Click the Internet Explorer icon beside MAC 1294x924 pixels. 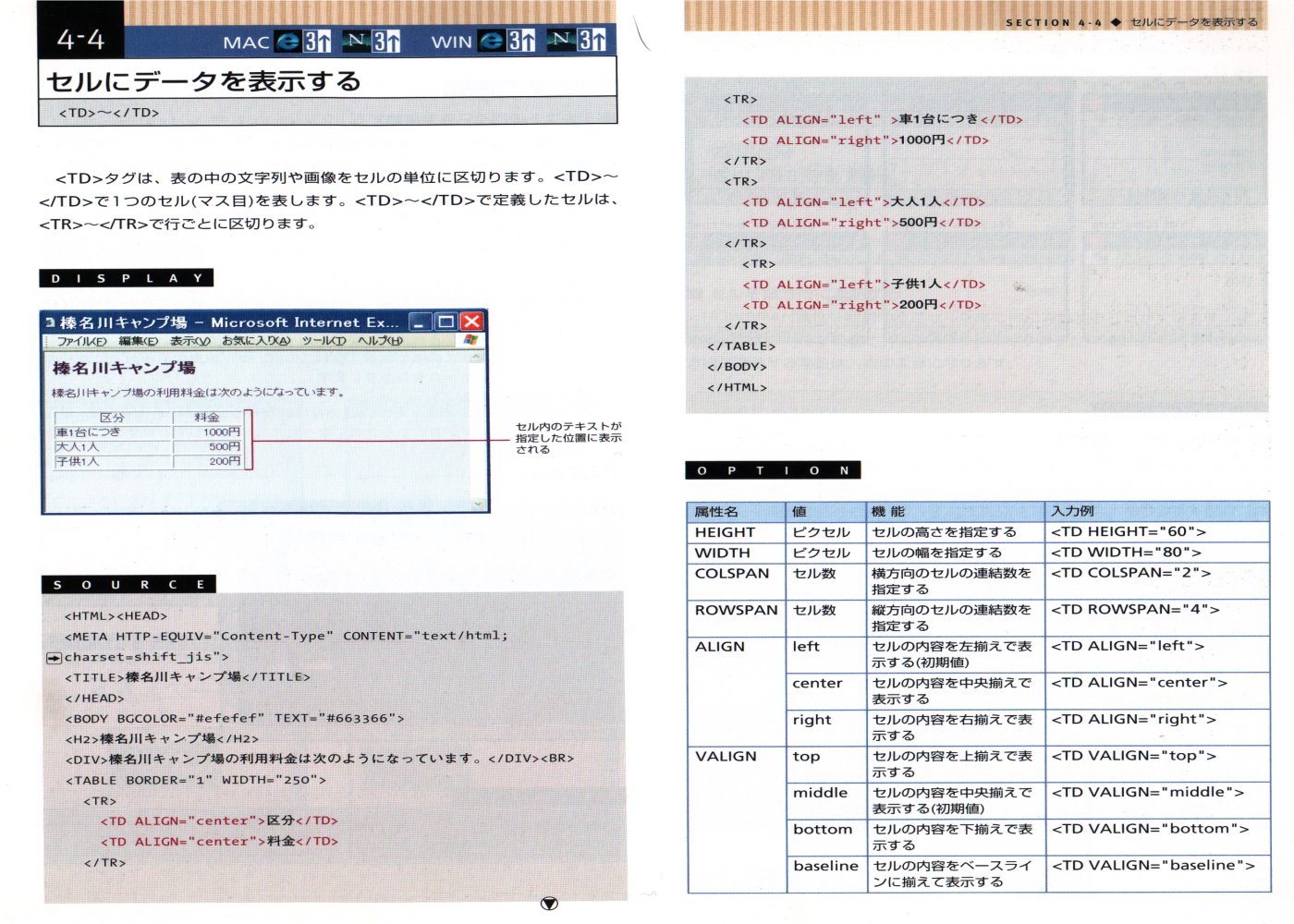point(289,41)
